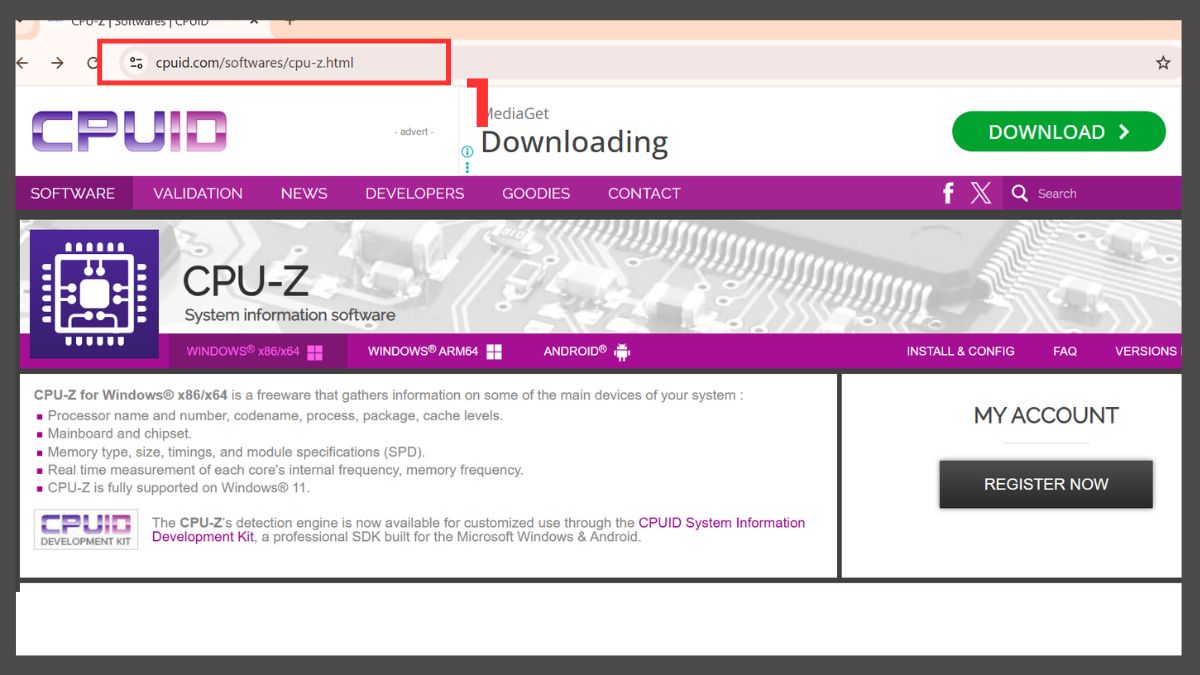
Task: Click the browser back arrow
Action: coord(21,63)
